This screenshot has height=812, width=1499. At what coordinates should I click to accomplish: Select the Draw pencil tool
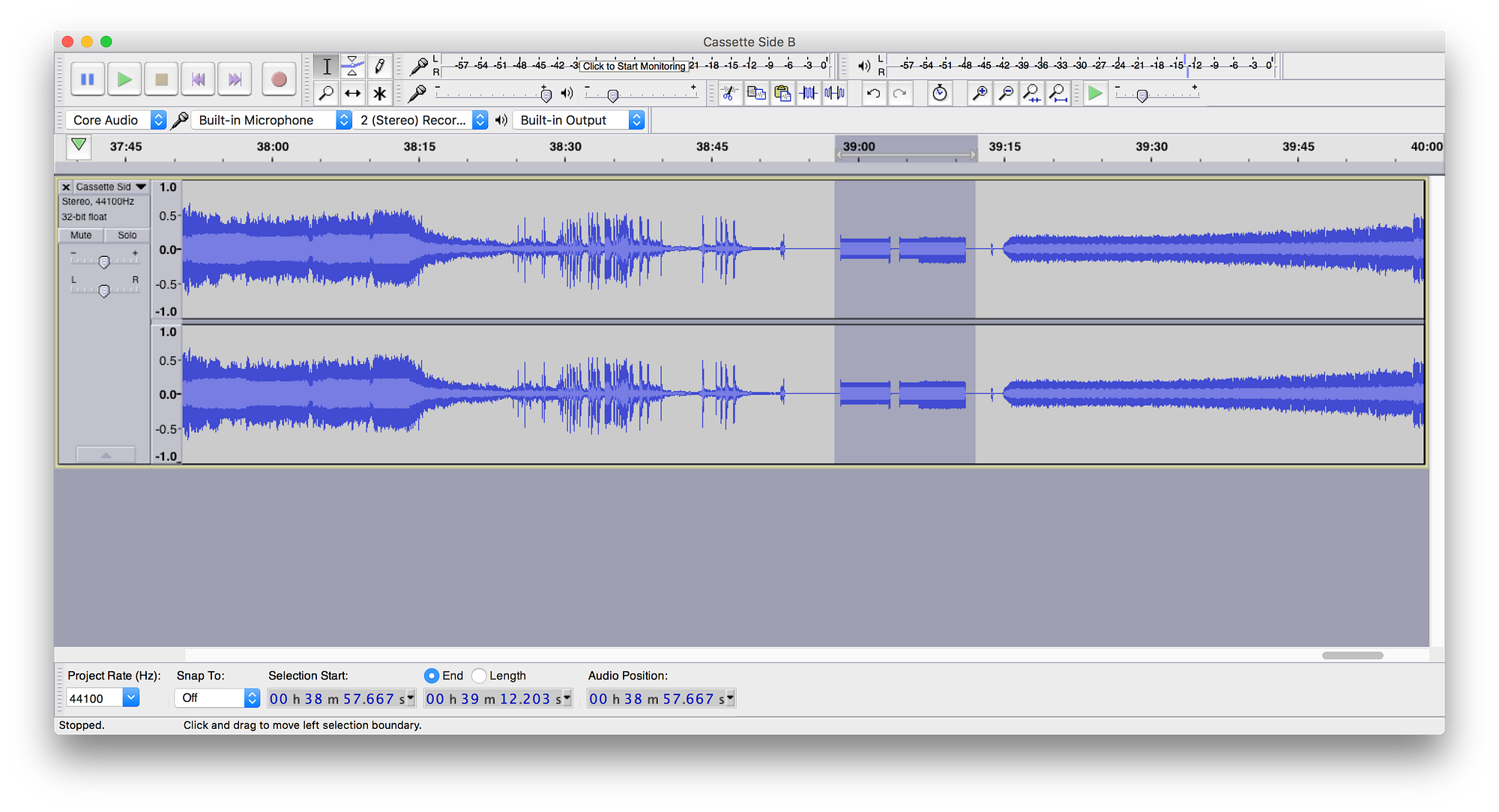coord(380,66)
